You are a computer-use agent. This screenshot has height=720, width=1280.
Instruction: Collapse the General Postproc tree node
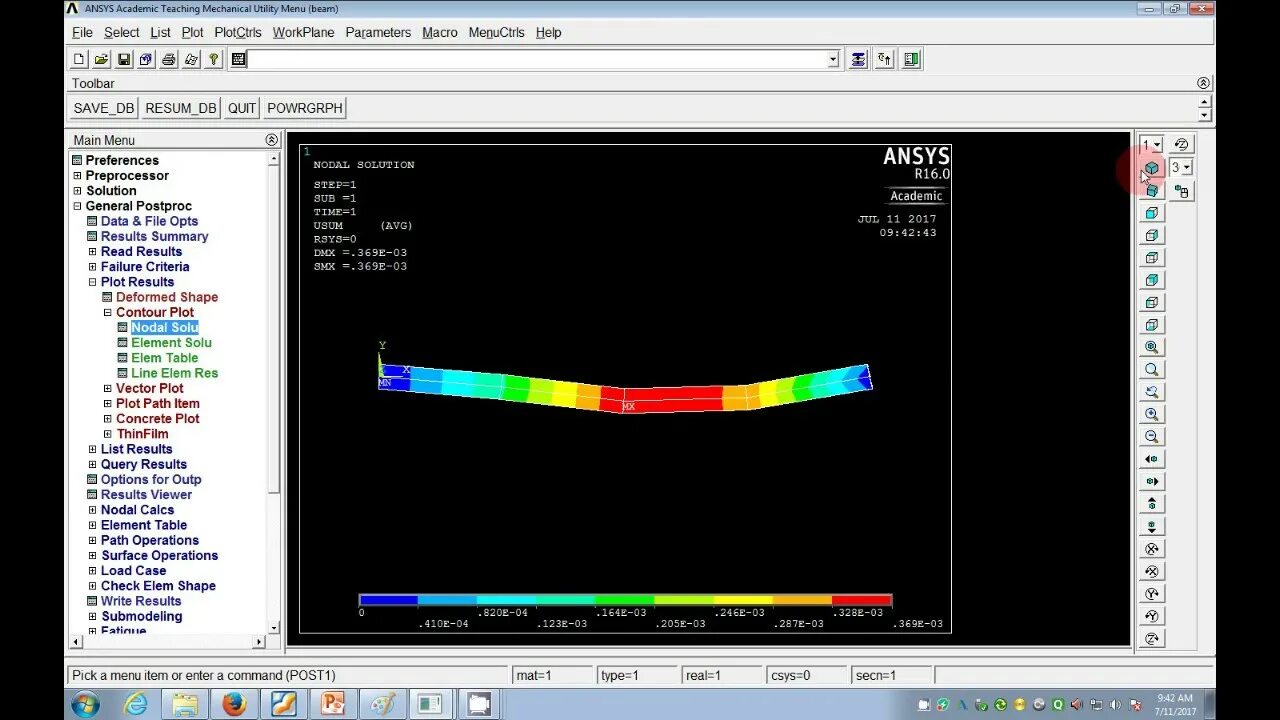77,206
